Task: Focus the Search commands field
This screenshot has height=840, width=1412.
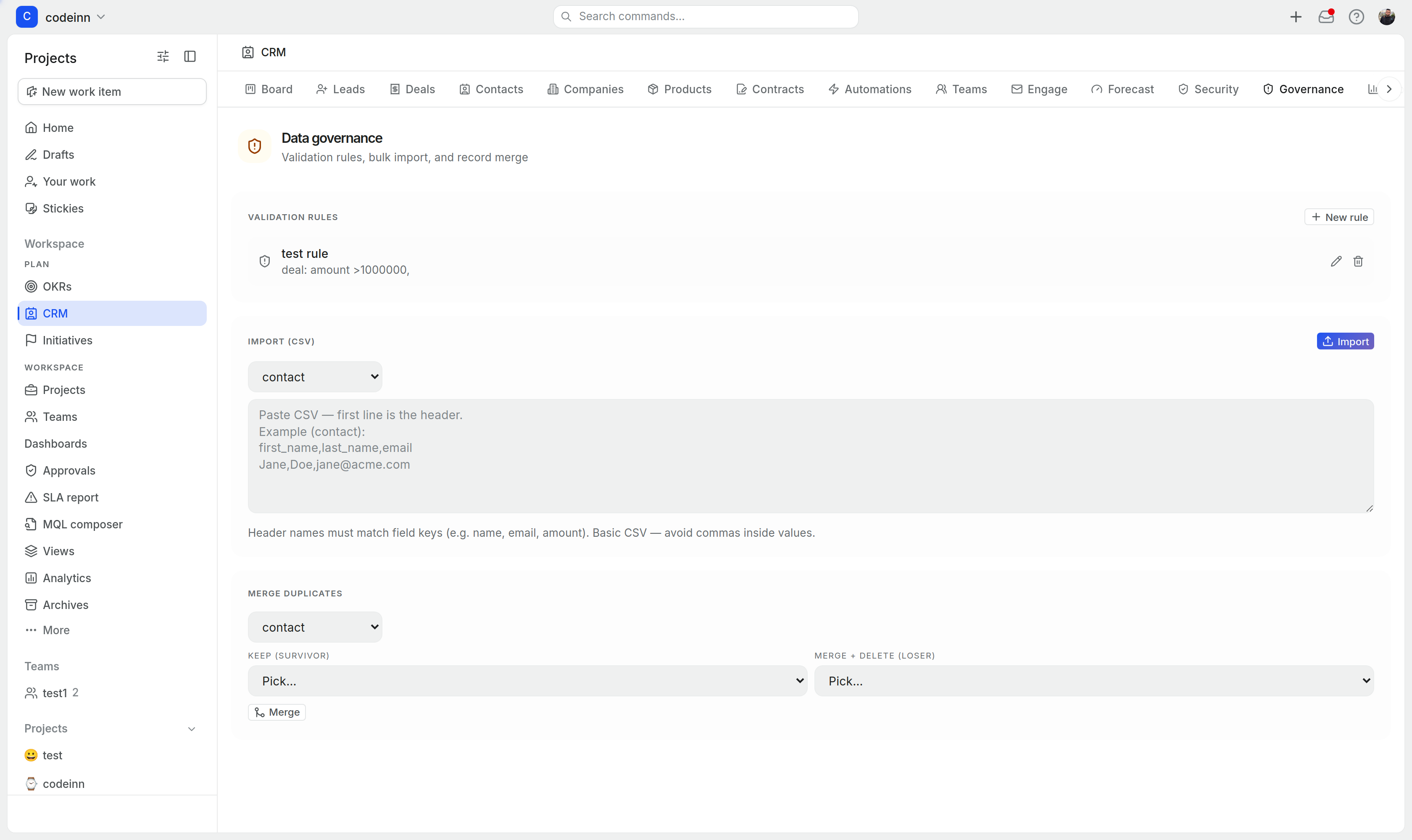Action: (x=706, y=17)
